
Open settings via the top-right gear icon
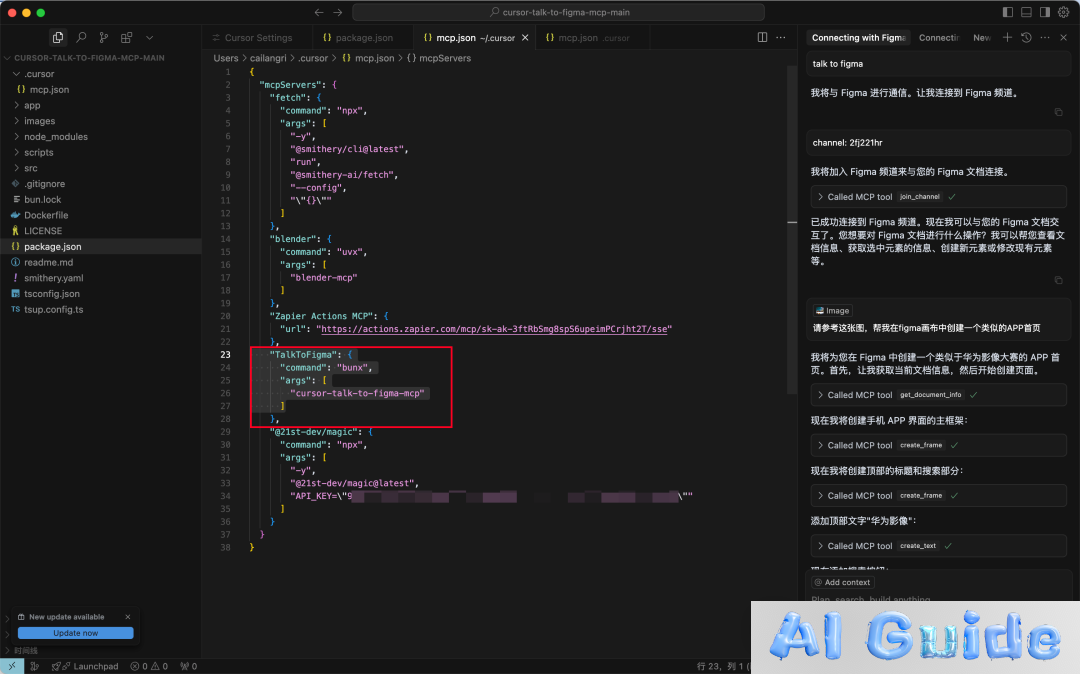1063,12
